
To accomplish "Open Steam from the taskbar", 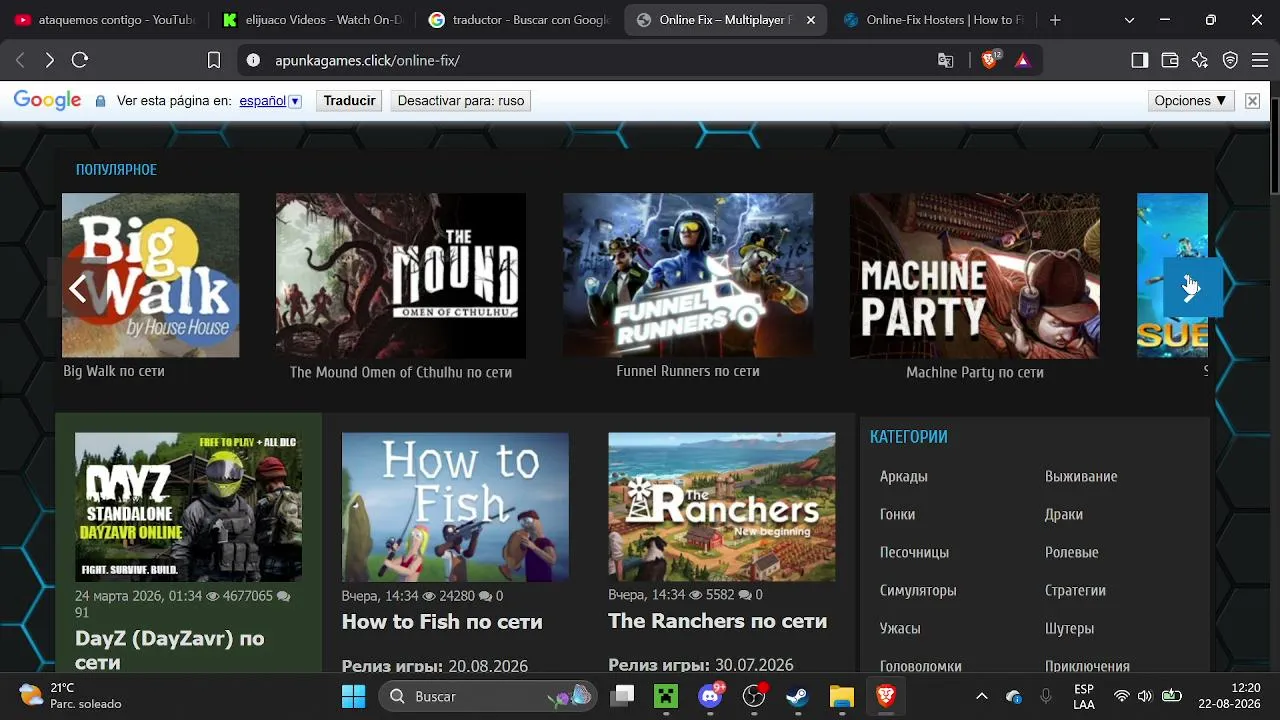I will 797,696.
